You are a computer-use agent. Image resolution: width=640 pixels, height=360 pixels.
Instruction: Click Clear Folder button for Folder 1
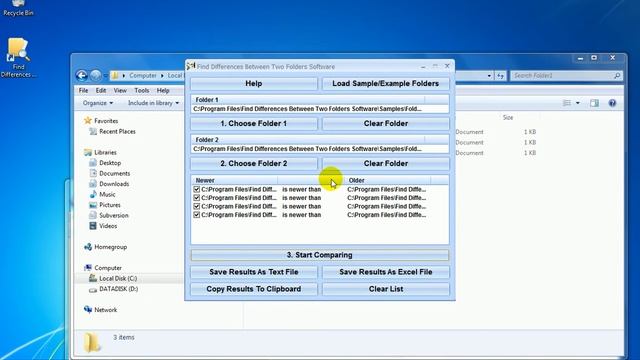[386, 124]
